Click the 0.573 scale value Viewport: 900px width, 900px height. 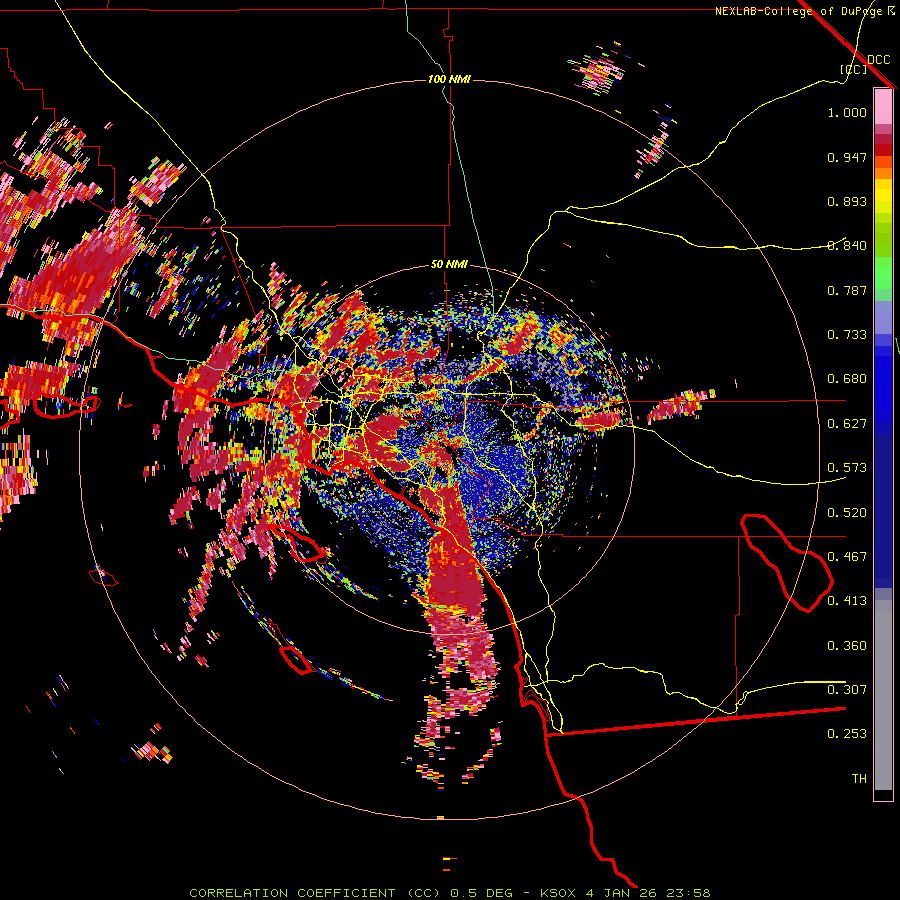847,468
